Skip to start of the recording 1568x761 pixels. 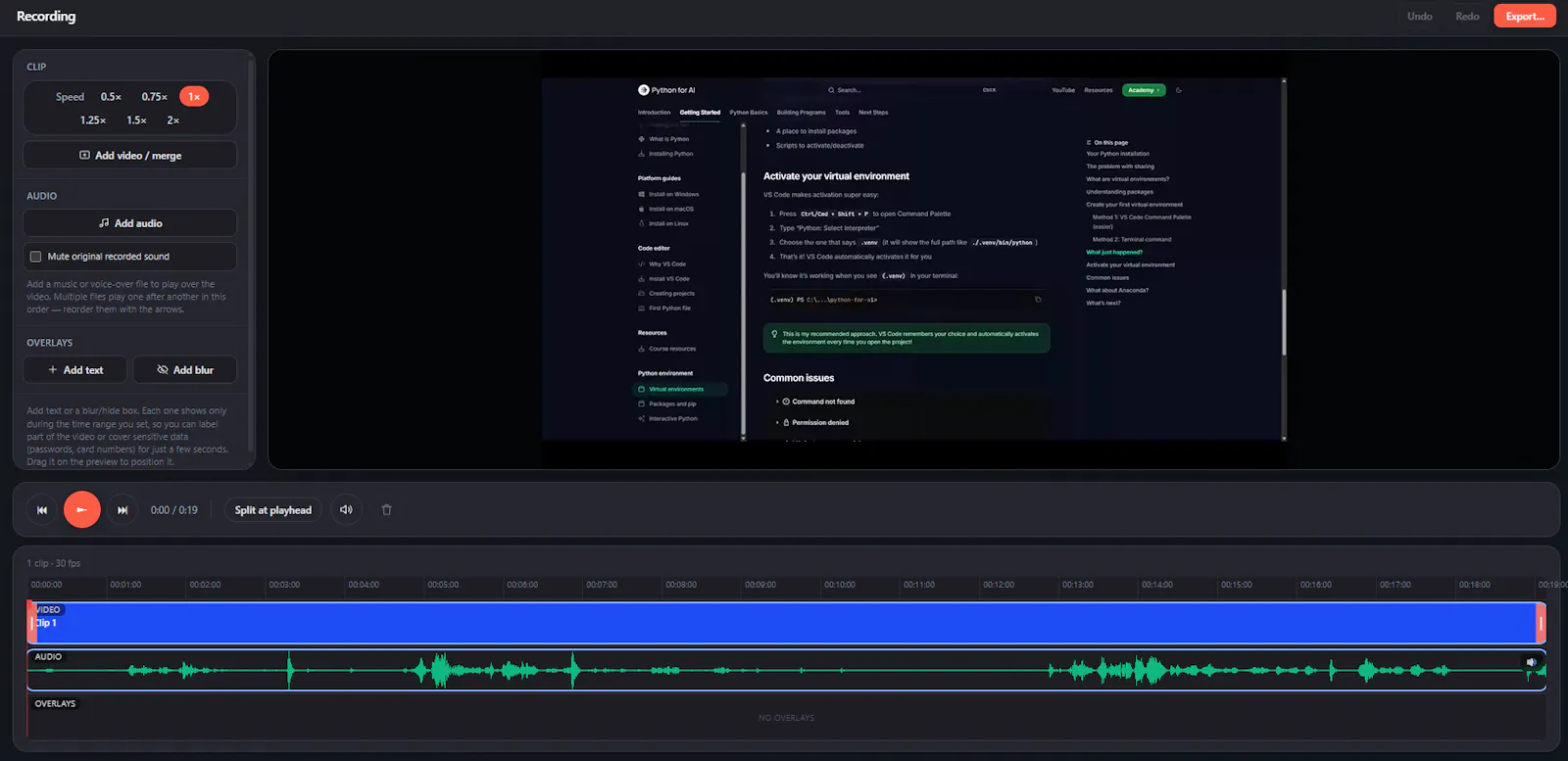point(42,510)
